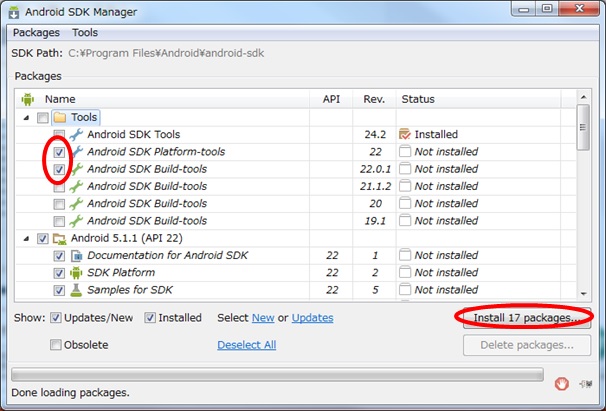Select the Samples for SDK row name
The image size is (606, 411).
130,290
